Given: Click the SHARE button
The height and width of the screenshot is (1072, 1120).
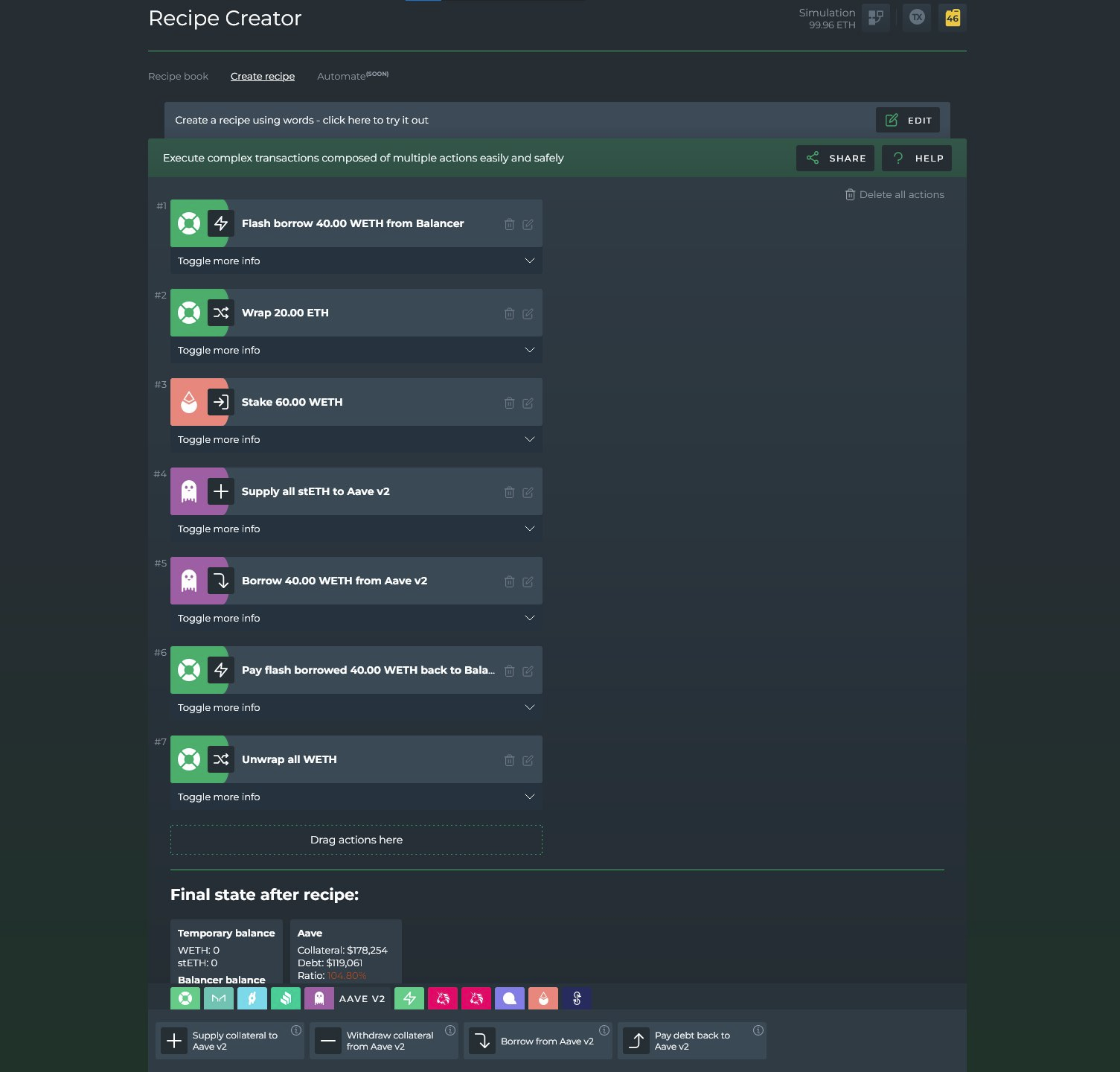Looking at the screenshot, I should [836, 158].
